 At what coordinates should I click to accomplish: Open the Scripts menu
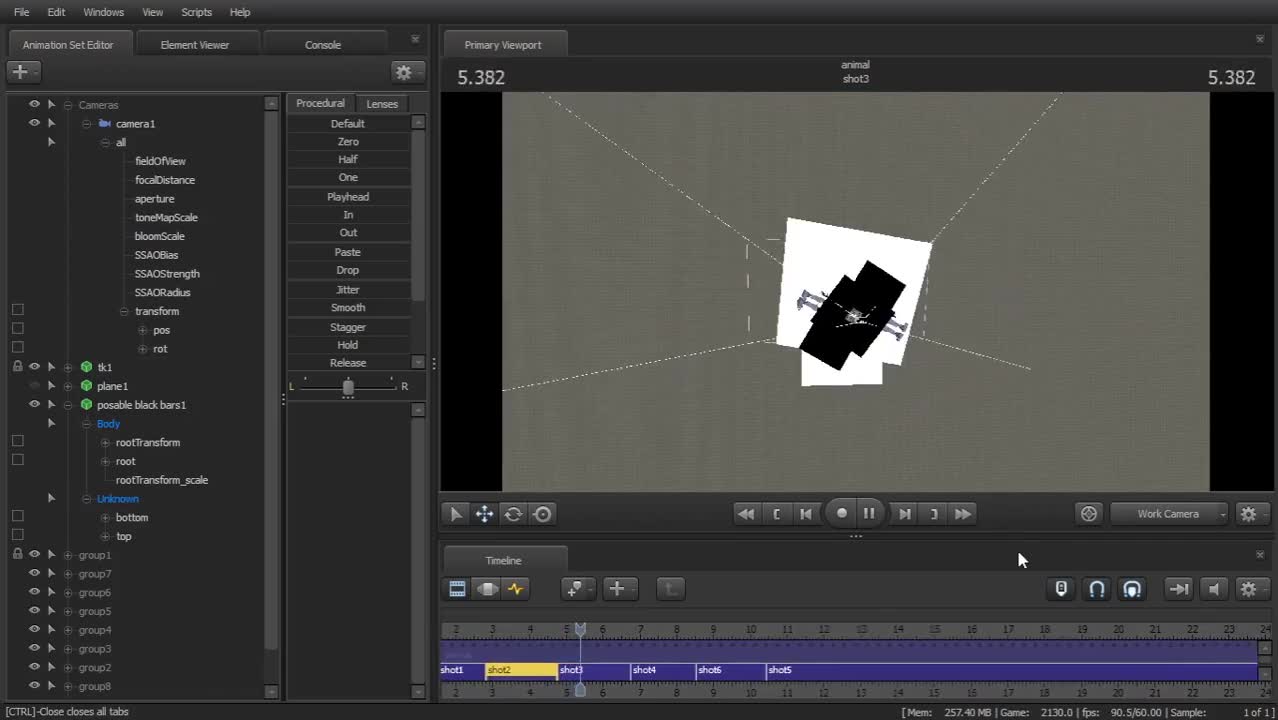tap(196, 12)
